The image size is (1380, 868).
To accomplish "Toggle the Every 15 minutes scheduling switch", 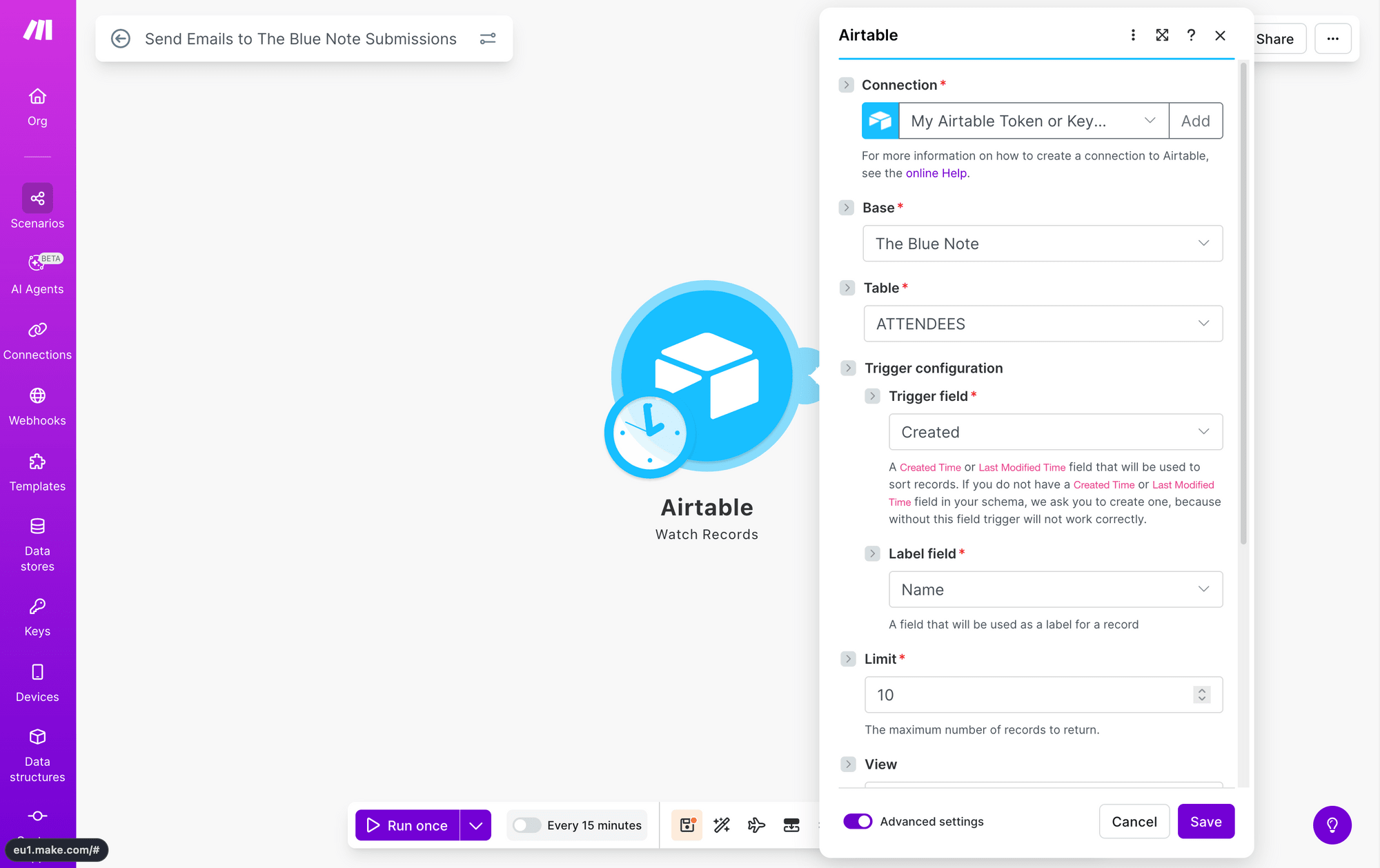I will tap(526, 825).
